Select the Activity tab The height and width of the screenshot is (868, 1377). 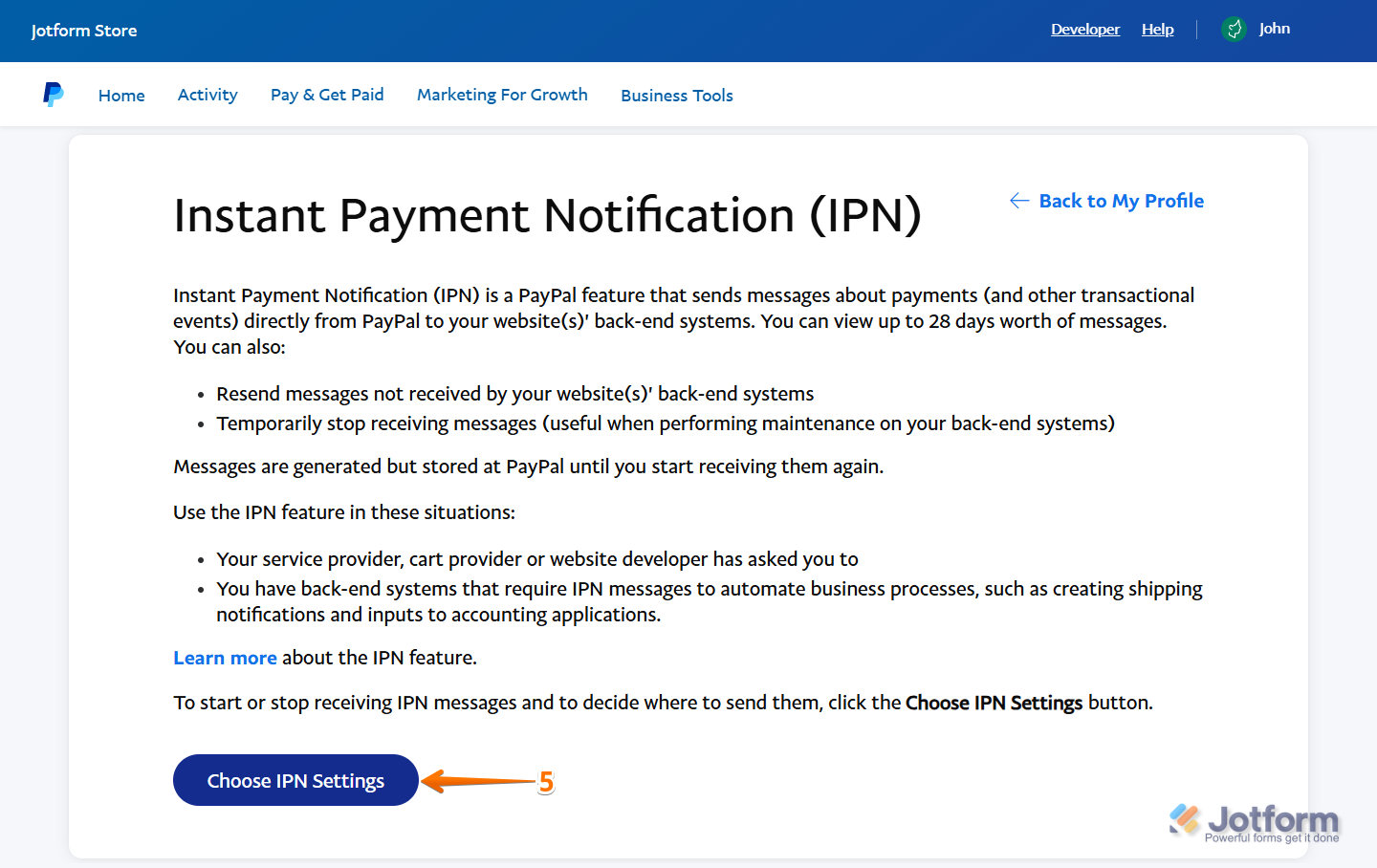click(208, 94)
